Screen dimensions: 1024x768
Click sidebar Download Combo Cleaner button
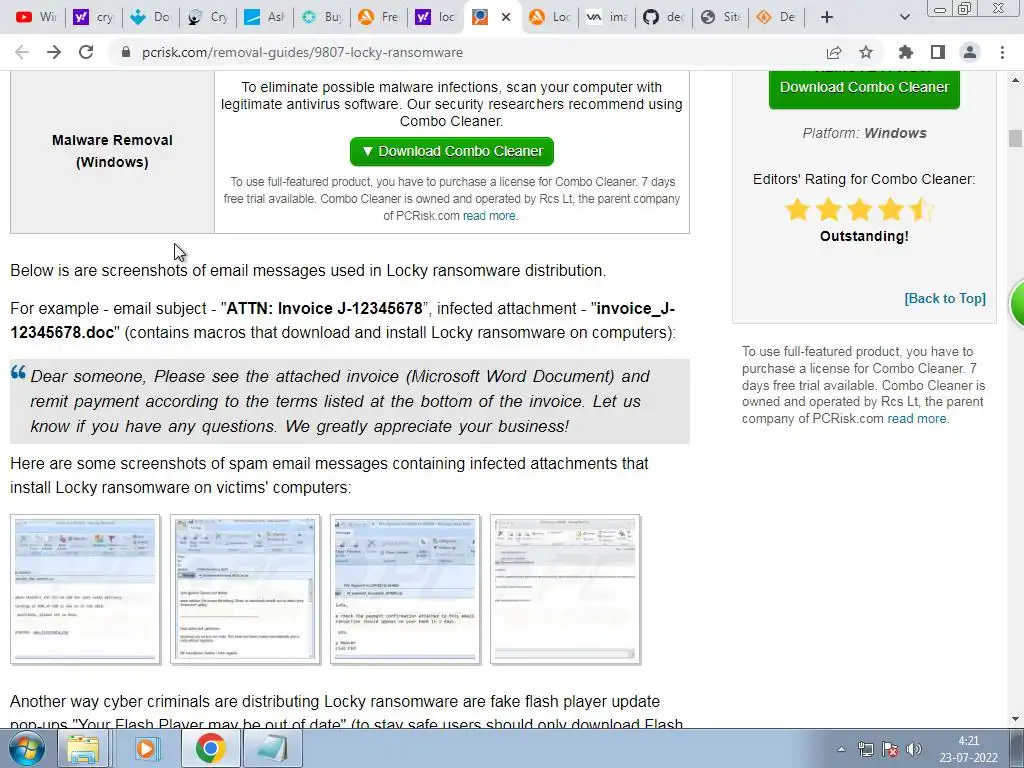pyautogui.click(x=864, y=88)
